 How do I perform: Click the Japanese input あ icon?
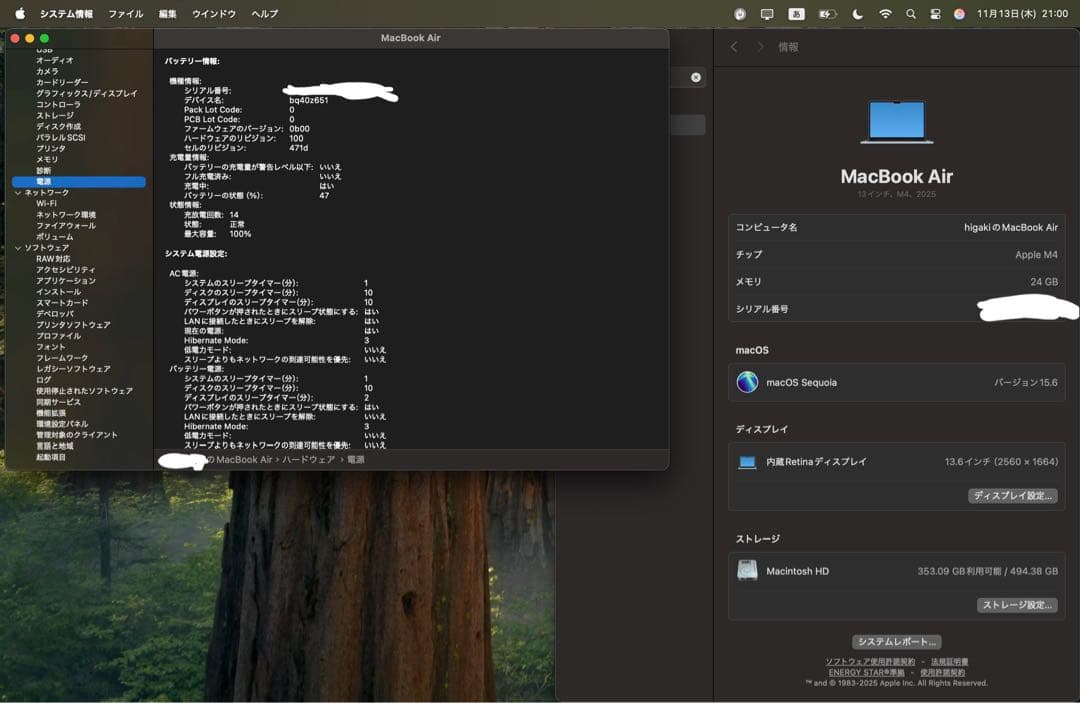796,14
